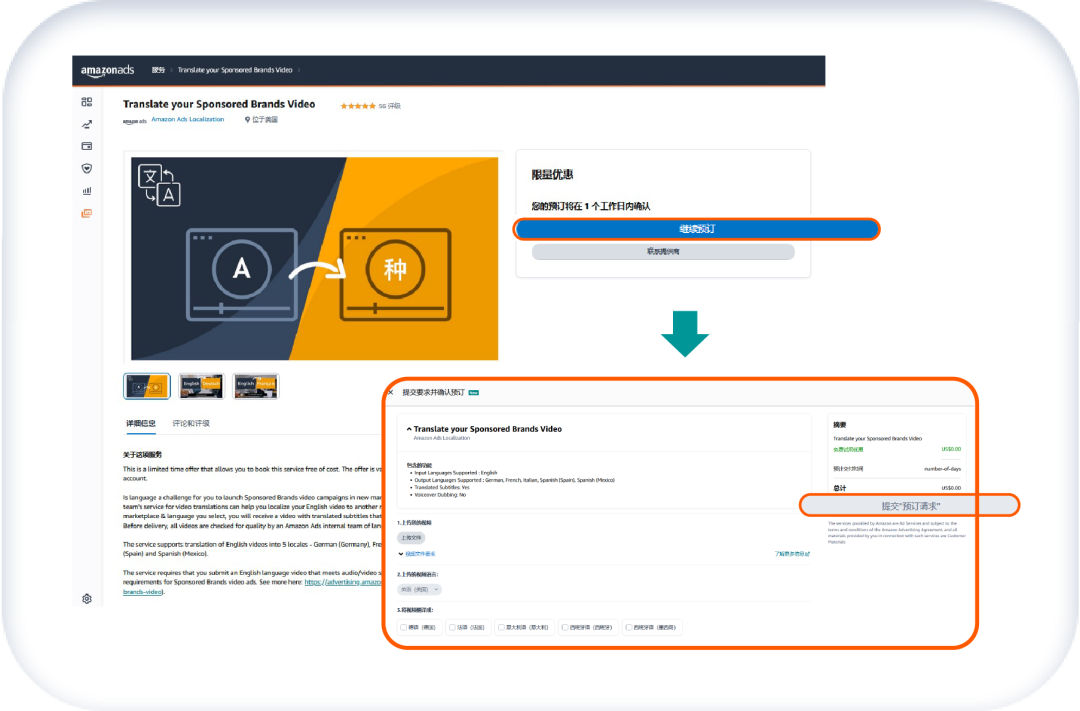This screenshot has height=711, width=1080.
Task: Close the booking dialog with X icon
Action: click(x=391, y=393)
